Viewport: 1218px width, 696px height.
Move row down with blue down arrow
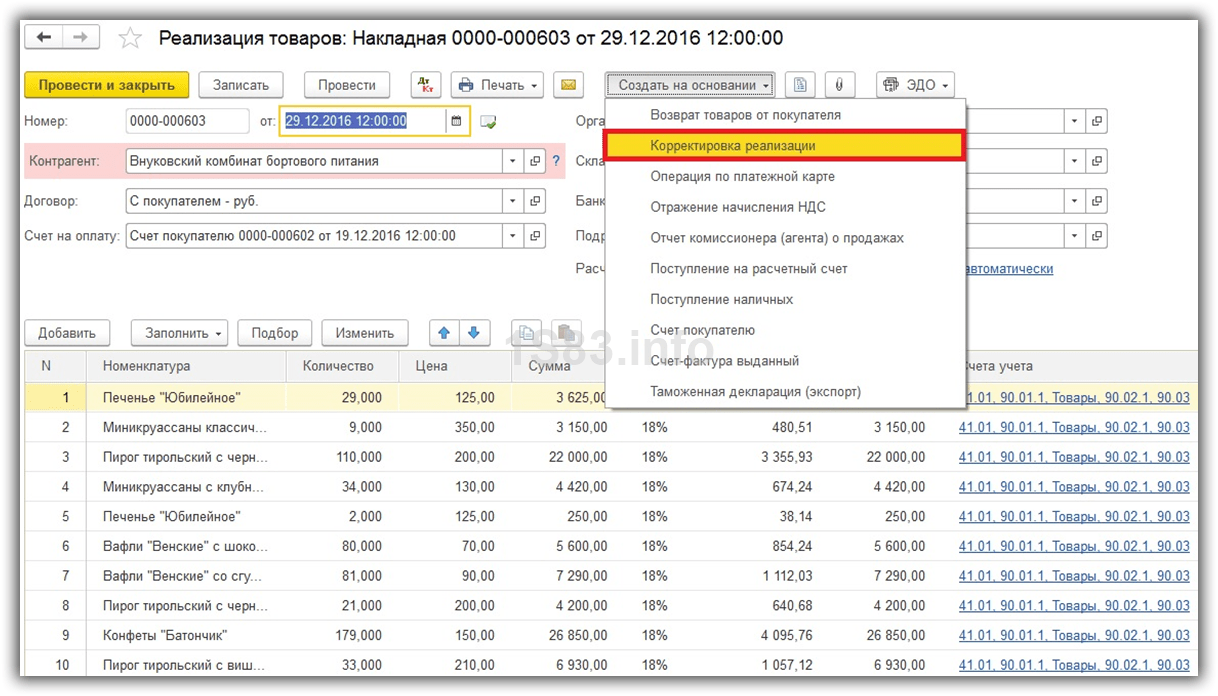[x=474, y=333]
